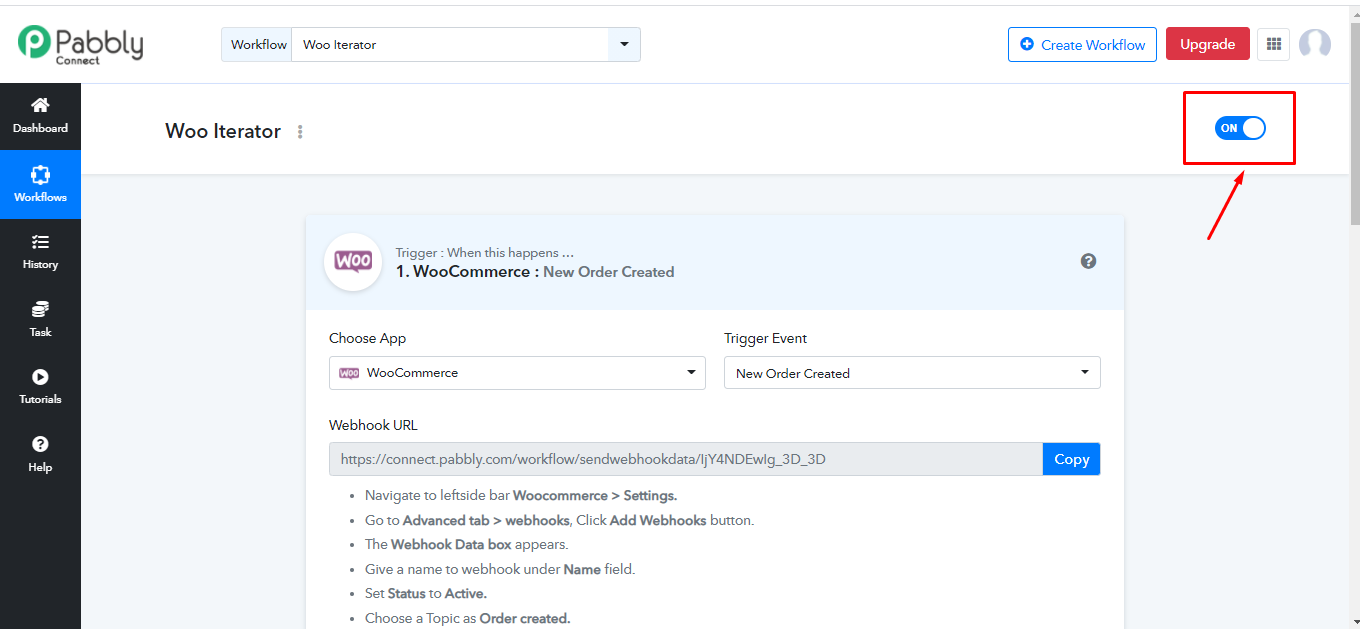Open the Task sidebar item
1360x629 pixels.
pyautogui.click(x=40, y=319)
